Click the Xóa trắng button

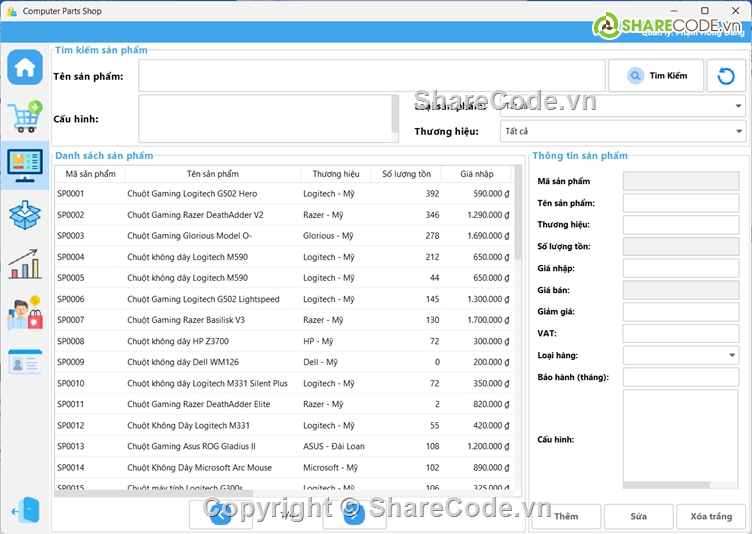click(x=711, y=516)
